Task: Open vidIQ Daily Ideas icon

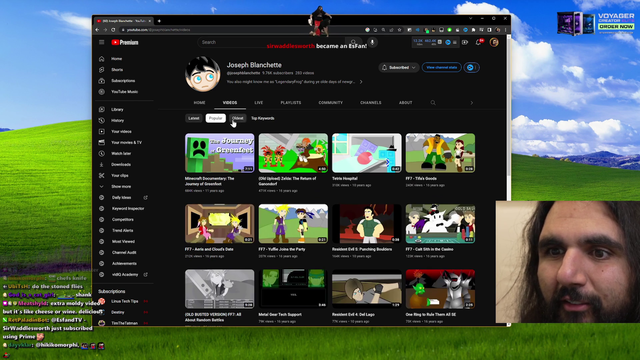Action: 102,198
